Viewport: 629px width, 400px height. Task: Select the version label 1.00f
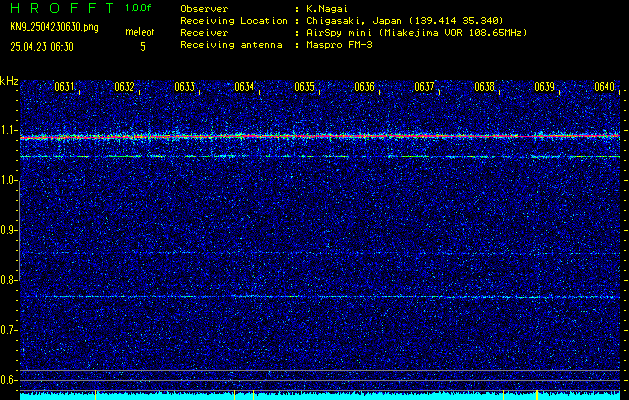138,8
